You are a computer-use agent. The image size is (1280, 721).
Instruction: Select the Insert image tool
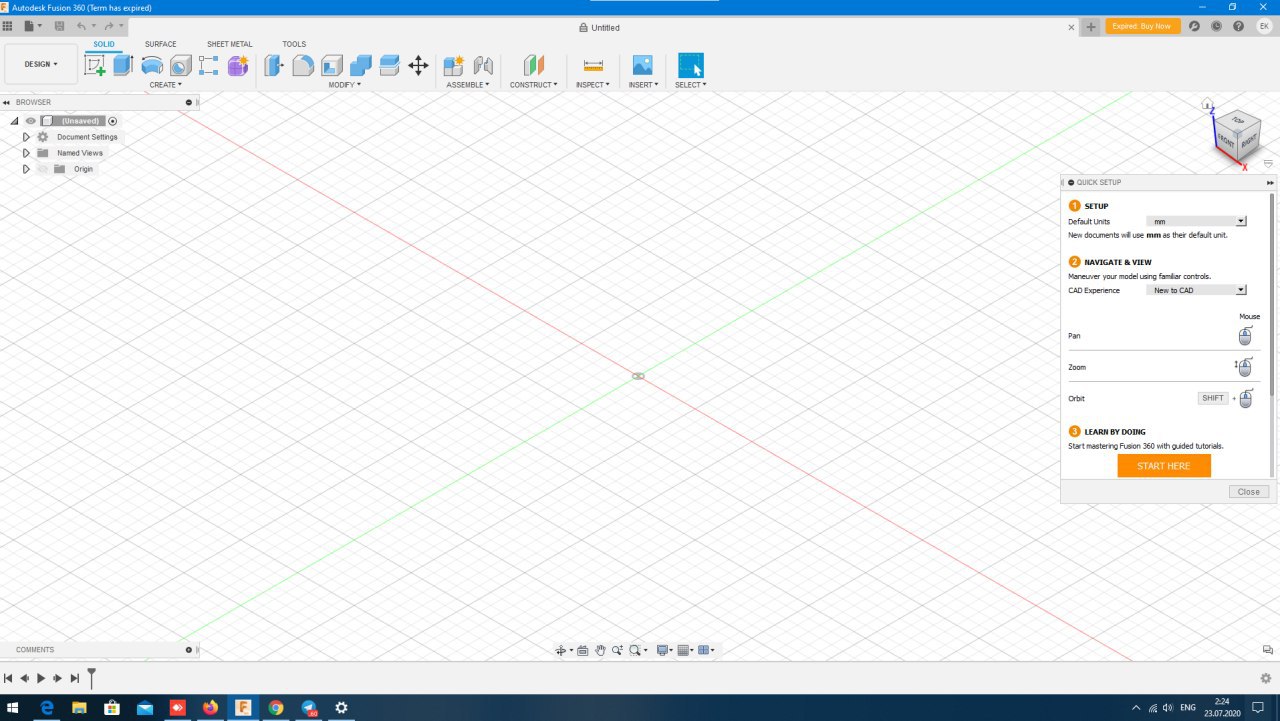click(x=643, y=66)
